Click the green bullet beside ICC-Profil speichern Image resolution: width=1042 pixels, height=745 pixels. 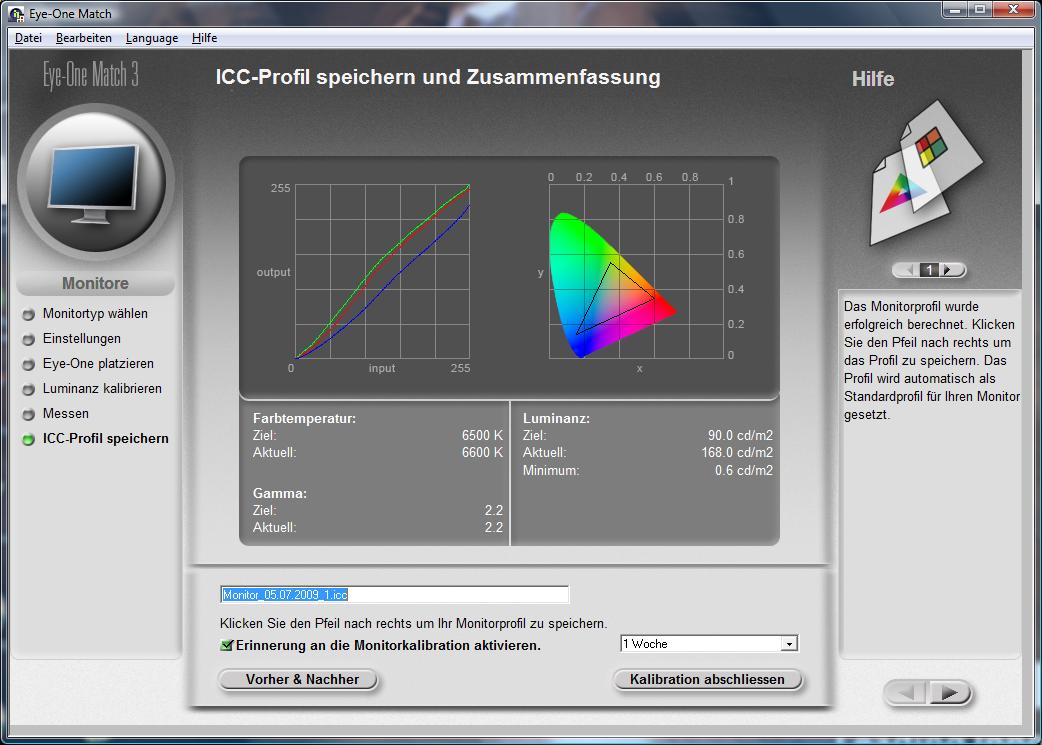(x=29, y=439)
